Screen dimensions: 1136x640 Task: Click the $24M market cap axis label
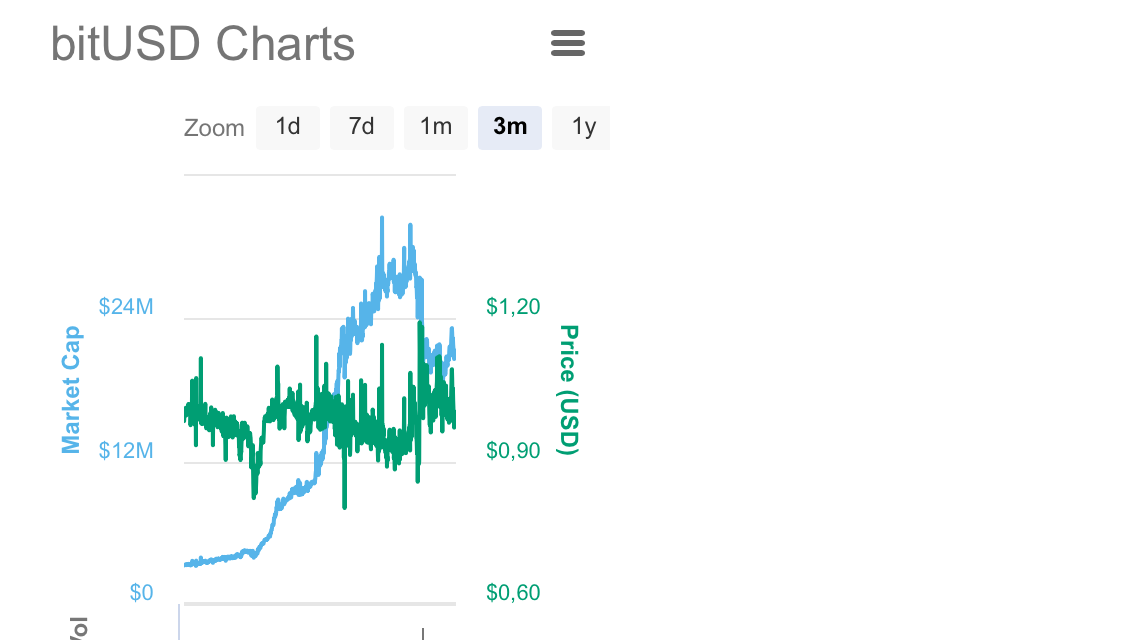(126, 307)
